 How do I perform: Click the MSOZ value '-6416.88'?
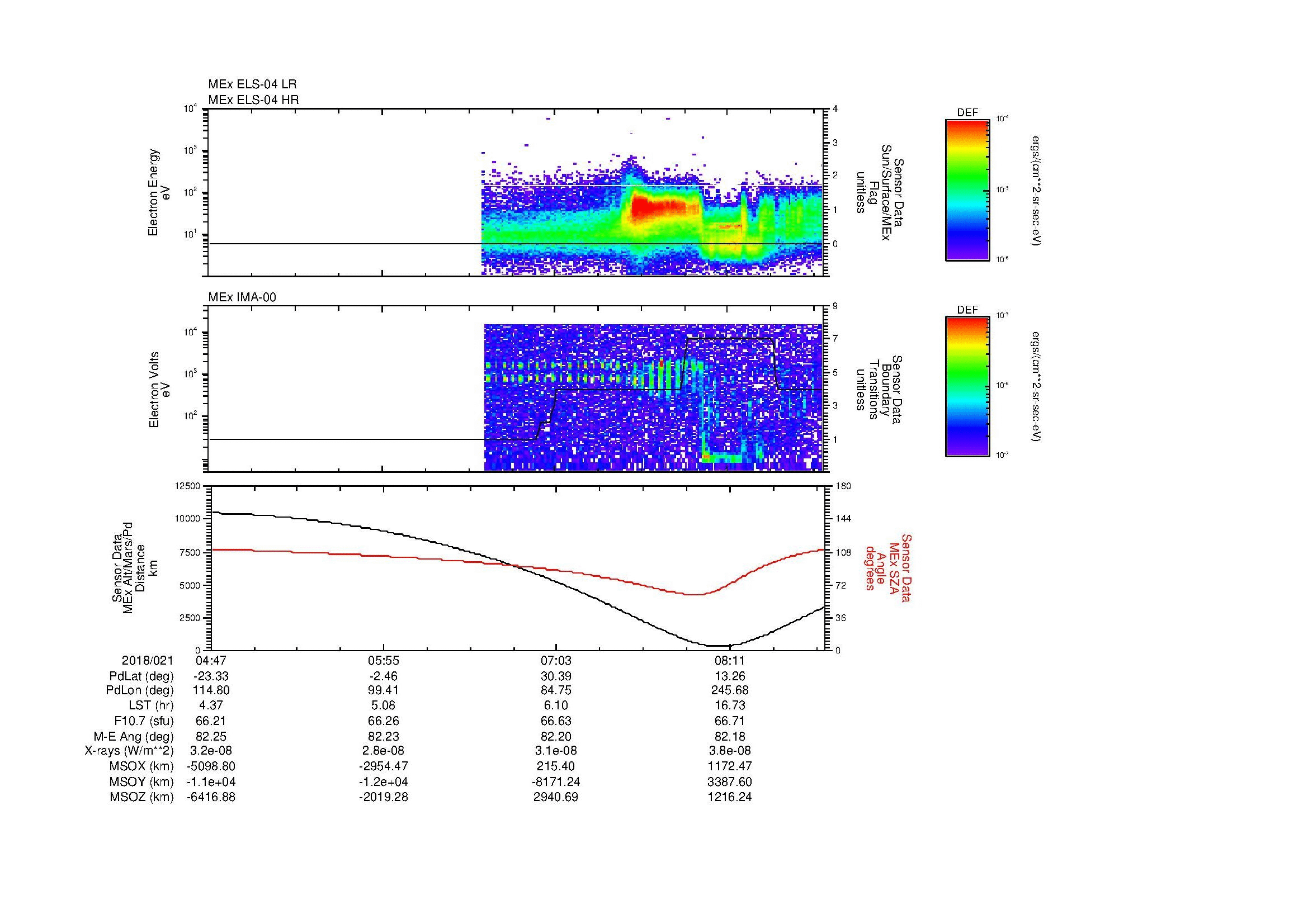click(x=211, y=797)
